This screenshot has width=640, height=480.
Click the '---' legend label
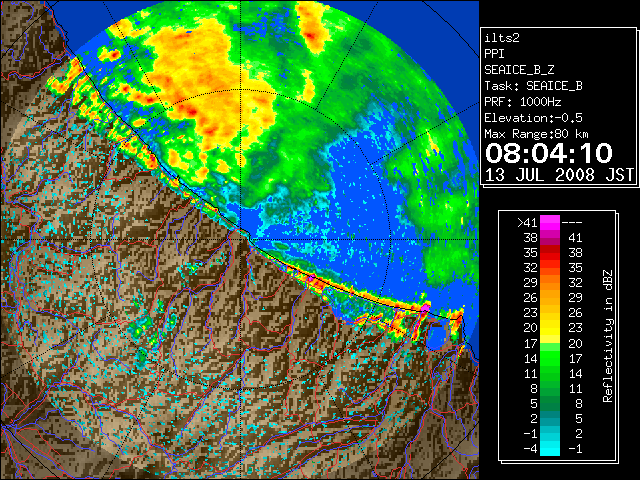pyautogui.click(x=572, y=222)
